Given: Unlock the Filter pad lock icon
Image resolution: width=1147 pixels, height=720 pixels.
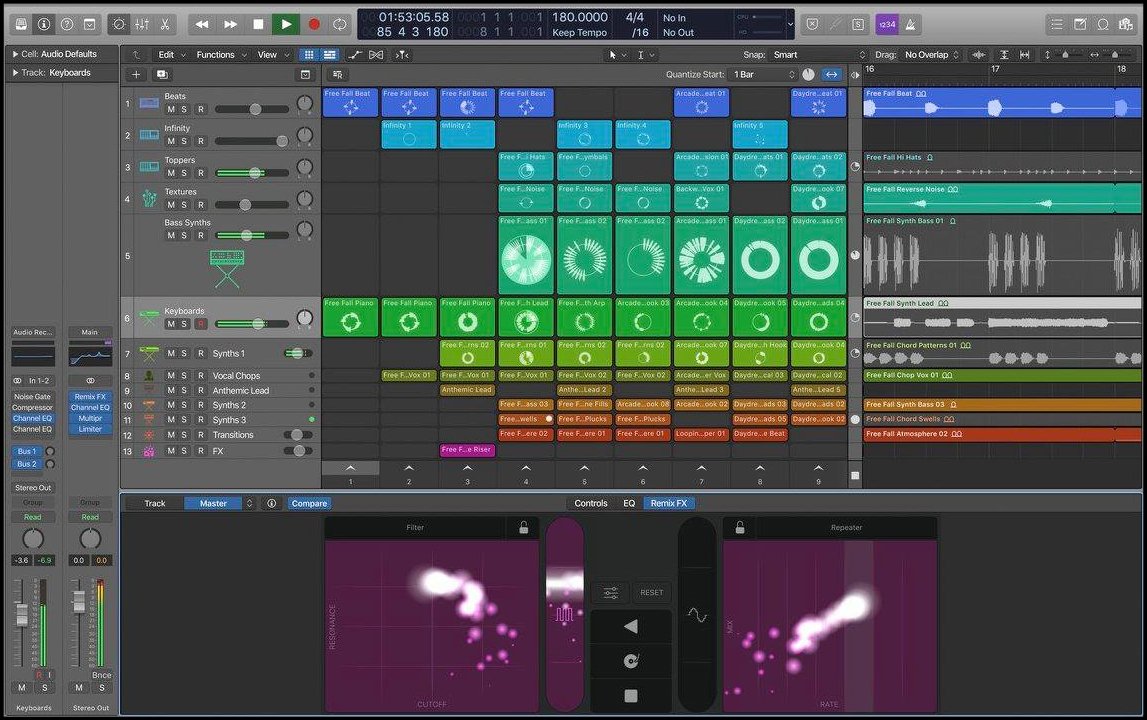Looking at the screenshot, I should pyautogui.click(x=522, y=527).
